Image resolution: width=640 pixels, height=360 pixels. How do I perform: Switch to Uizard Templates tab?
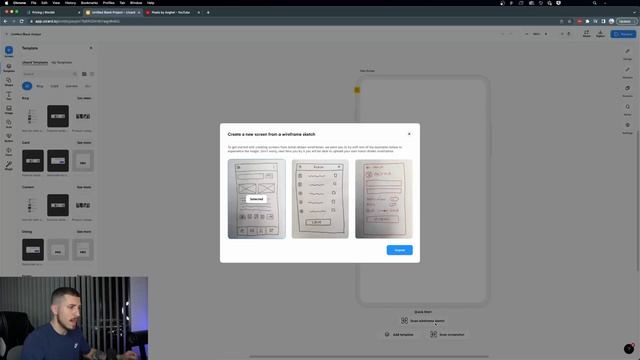point(35,62)
